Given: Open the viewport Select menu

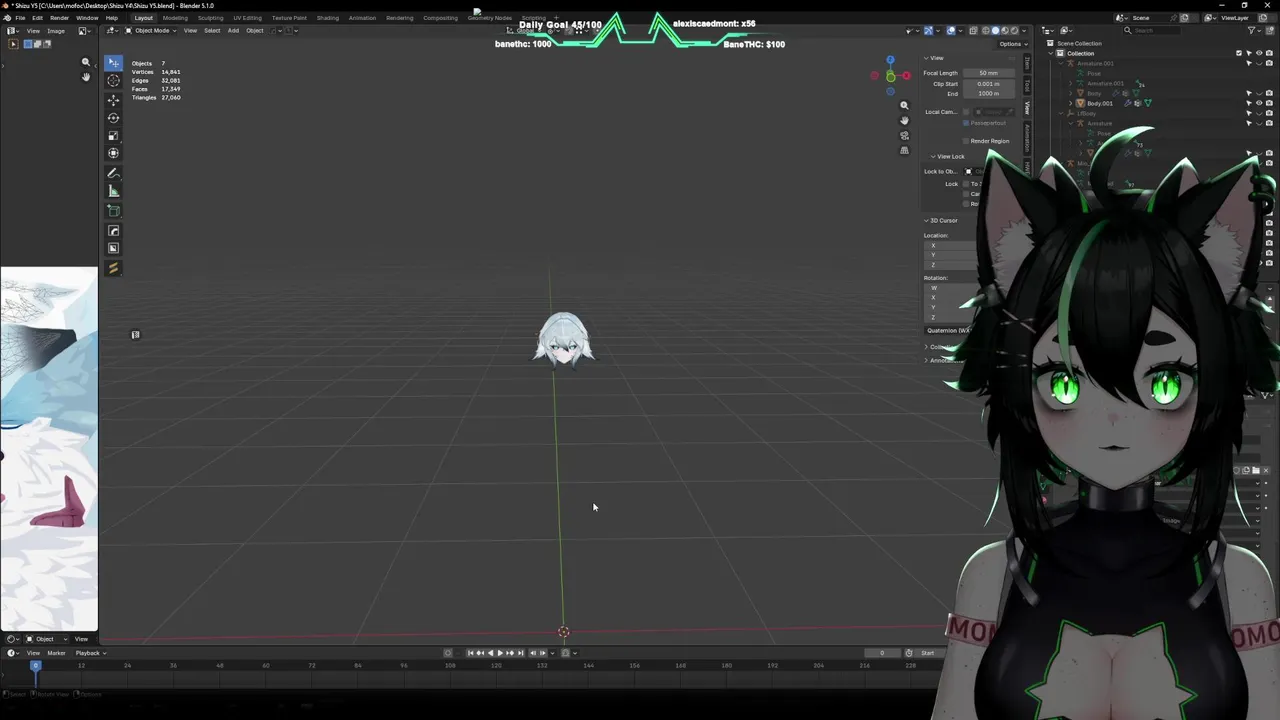Looking at the screenshot, I should pyautogui.click(x=212, y=30).
